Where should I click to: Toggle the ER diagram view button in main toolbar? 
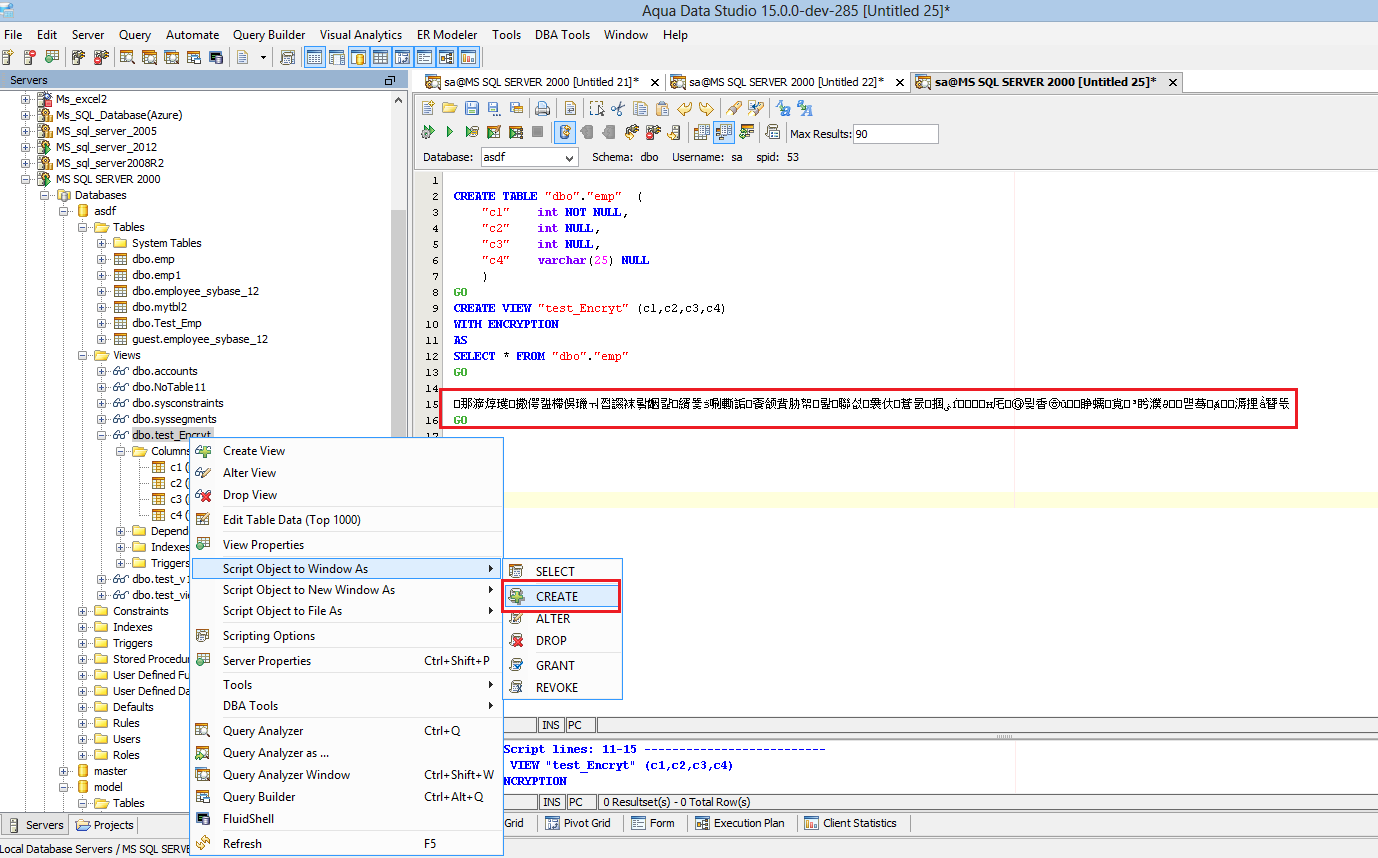pyautogui.click(x=446, y=57)
